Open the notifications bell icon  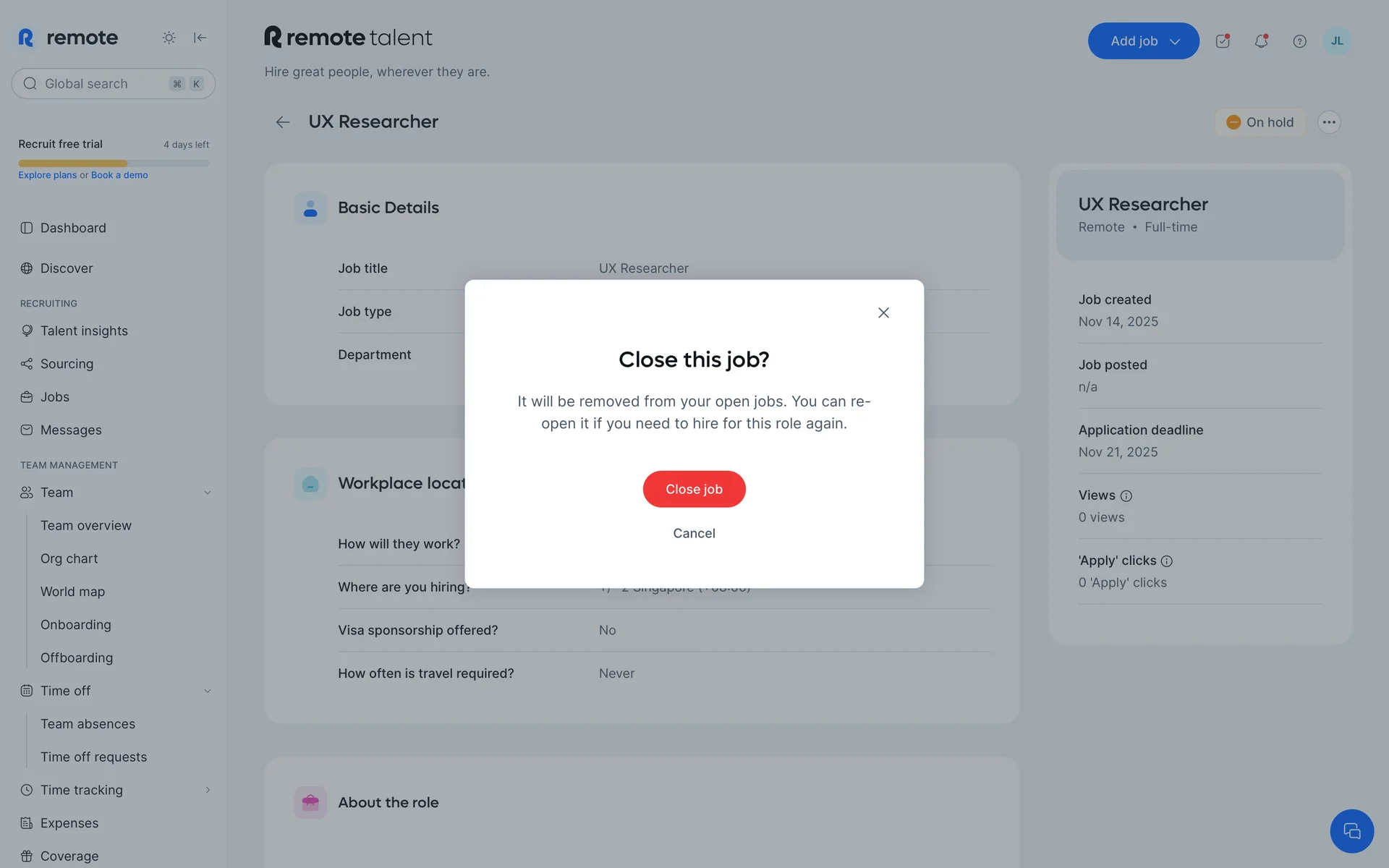(1261, 41)
